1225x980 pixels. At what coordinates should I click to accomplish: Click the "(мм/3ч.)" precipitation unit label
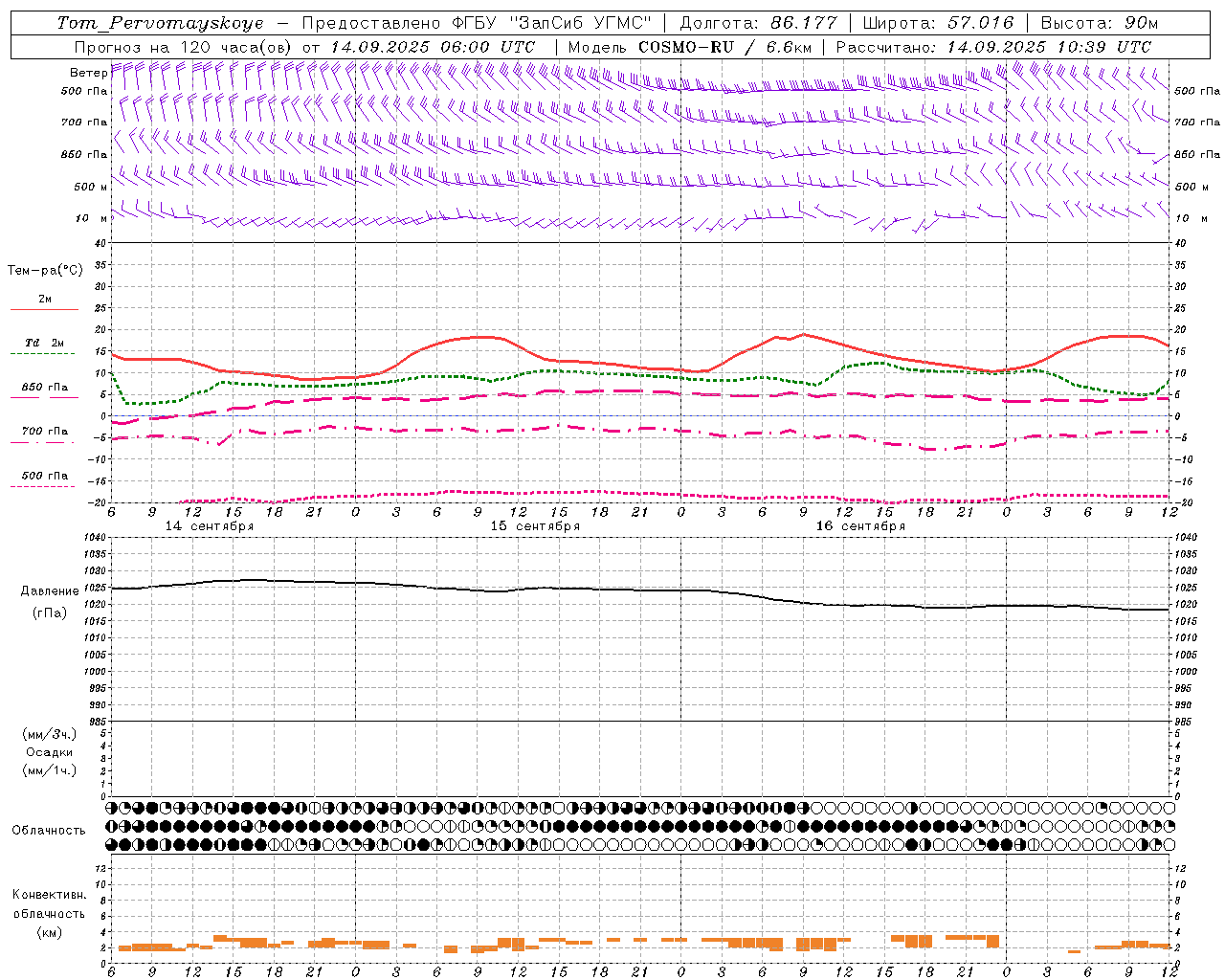pyautogui.click(x=49, y=734)
